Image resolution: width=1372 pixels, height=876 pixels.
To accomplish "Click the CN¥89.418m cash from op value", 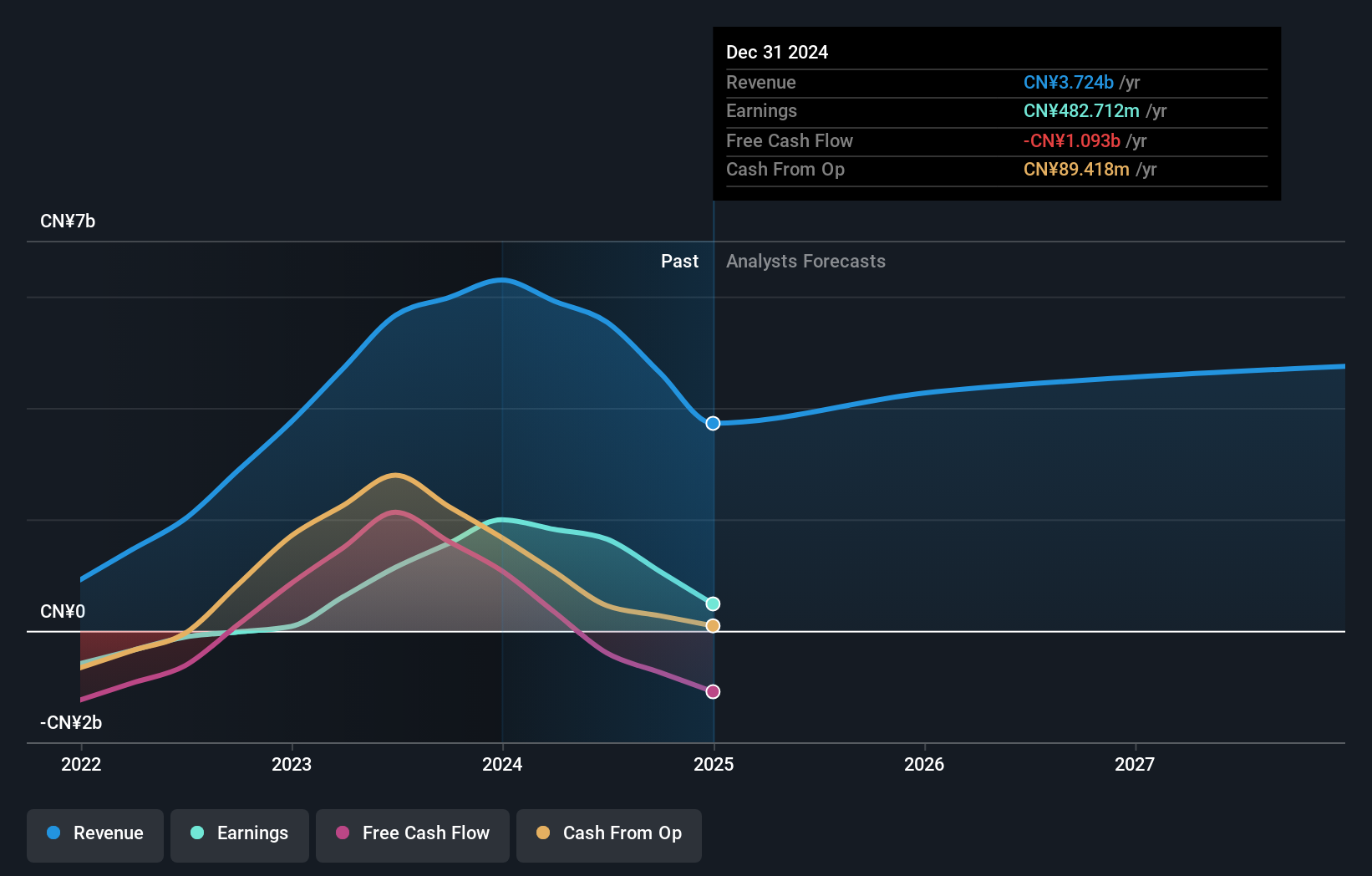I will click(x=1076, y=170).
